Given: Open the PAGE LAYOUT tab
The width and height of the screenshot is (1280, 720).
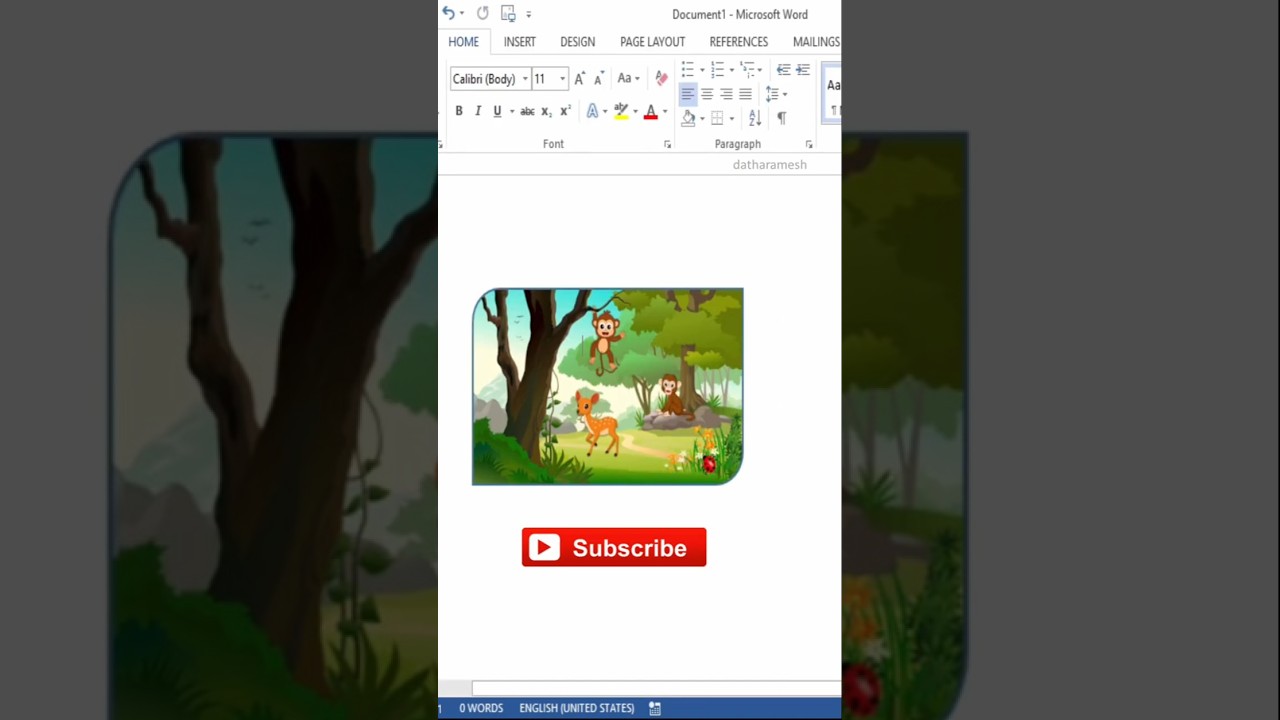Looking at the screenshot, I should (652, 42).
